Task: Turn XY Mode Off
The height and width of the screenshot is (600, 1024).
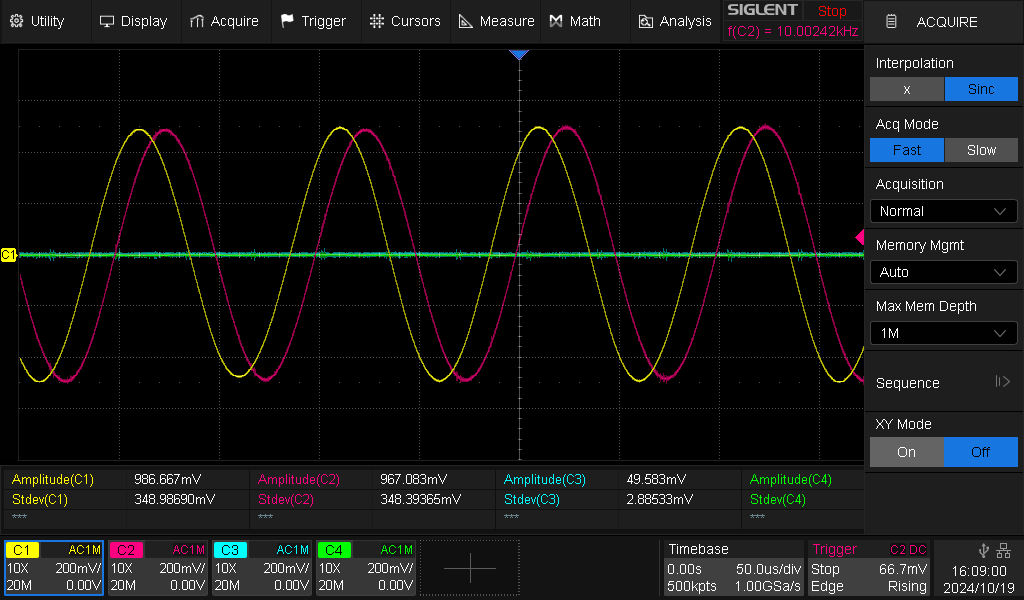Action: pyautogui.click(x=981, y=452)
